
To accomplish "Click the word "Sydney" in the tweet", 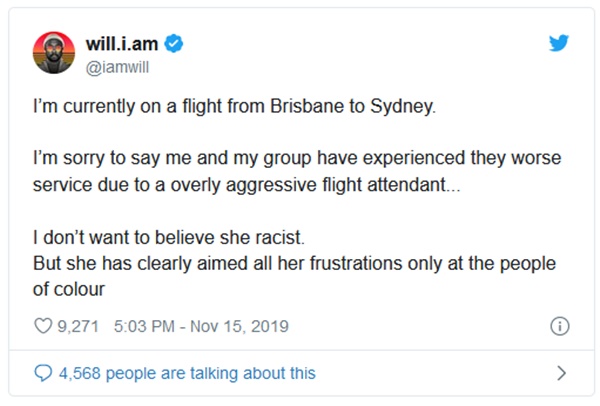I will [x=408, y=106].
